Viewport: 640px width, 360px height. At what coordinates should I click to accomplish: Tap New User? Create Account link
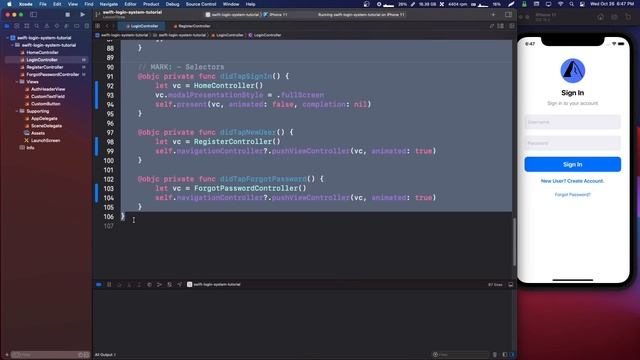572,181
